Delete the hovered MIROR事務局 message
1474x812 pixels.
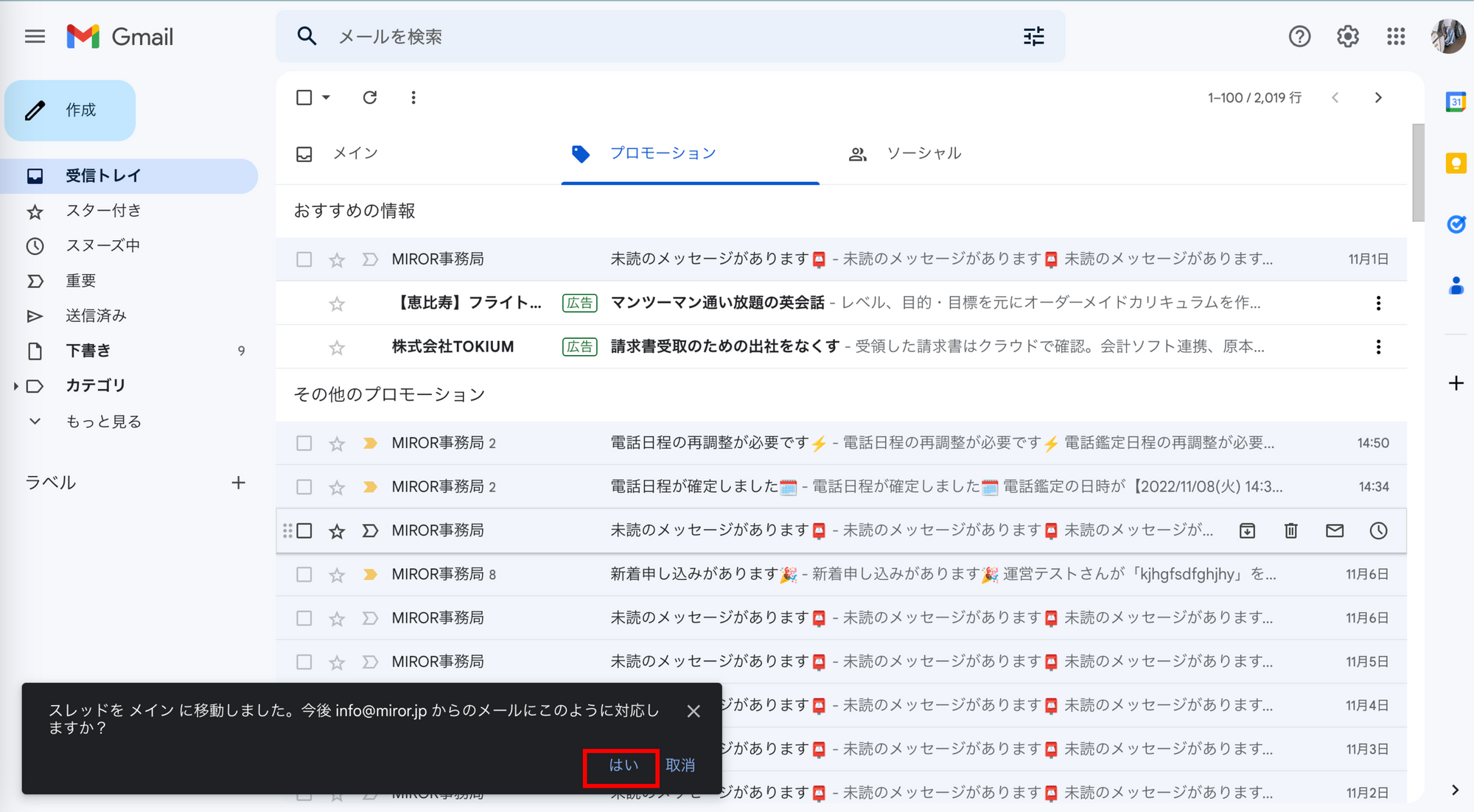tap(1290, 531)
